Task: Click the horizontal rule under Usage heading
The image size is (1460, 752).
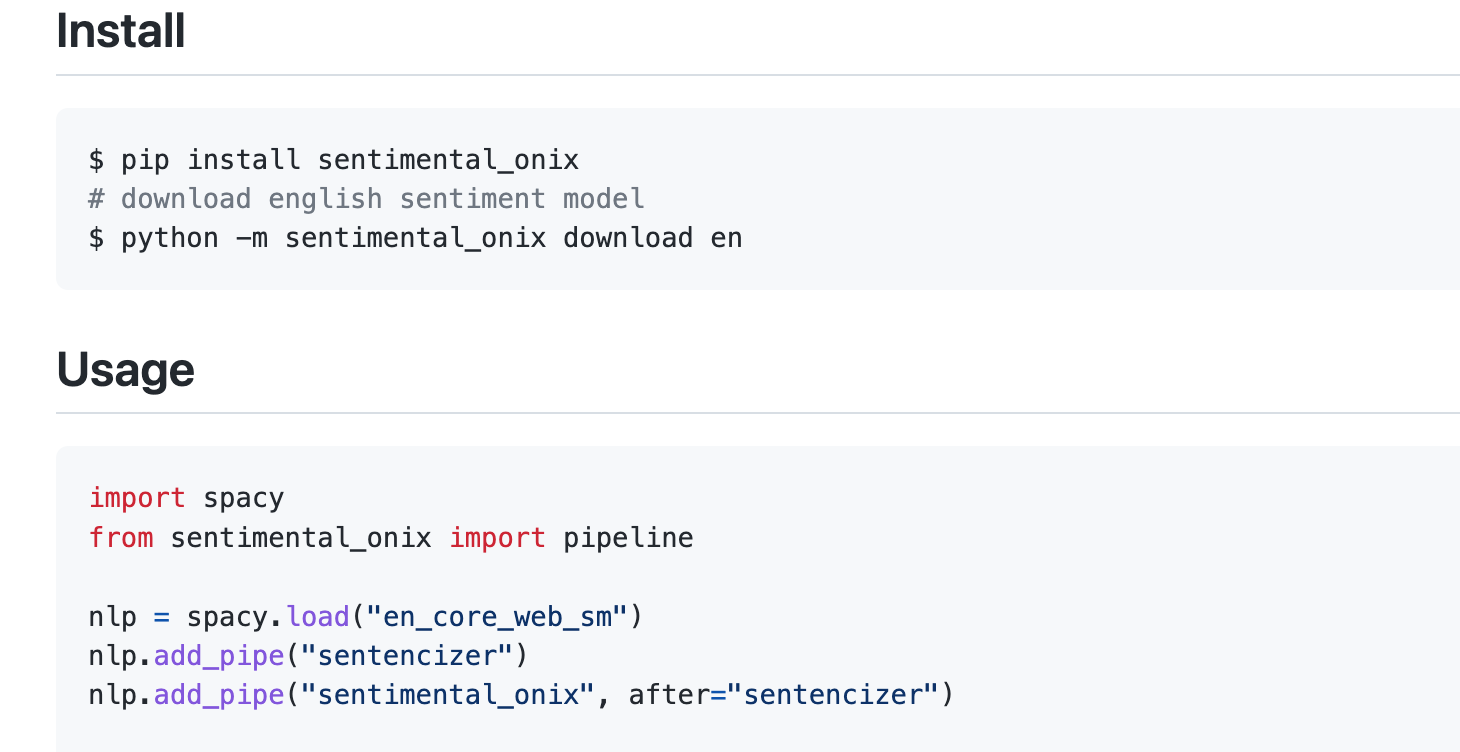Action: coord(758,413)
